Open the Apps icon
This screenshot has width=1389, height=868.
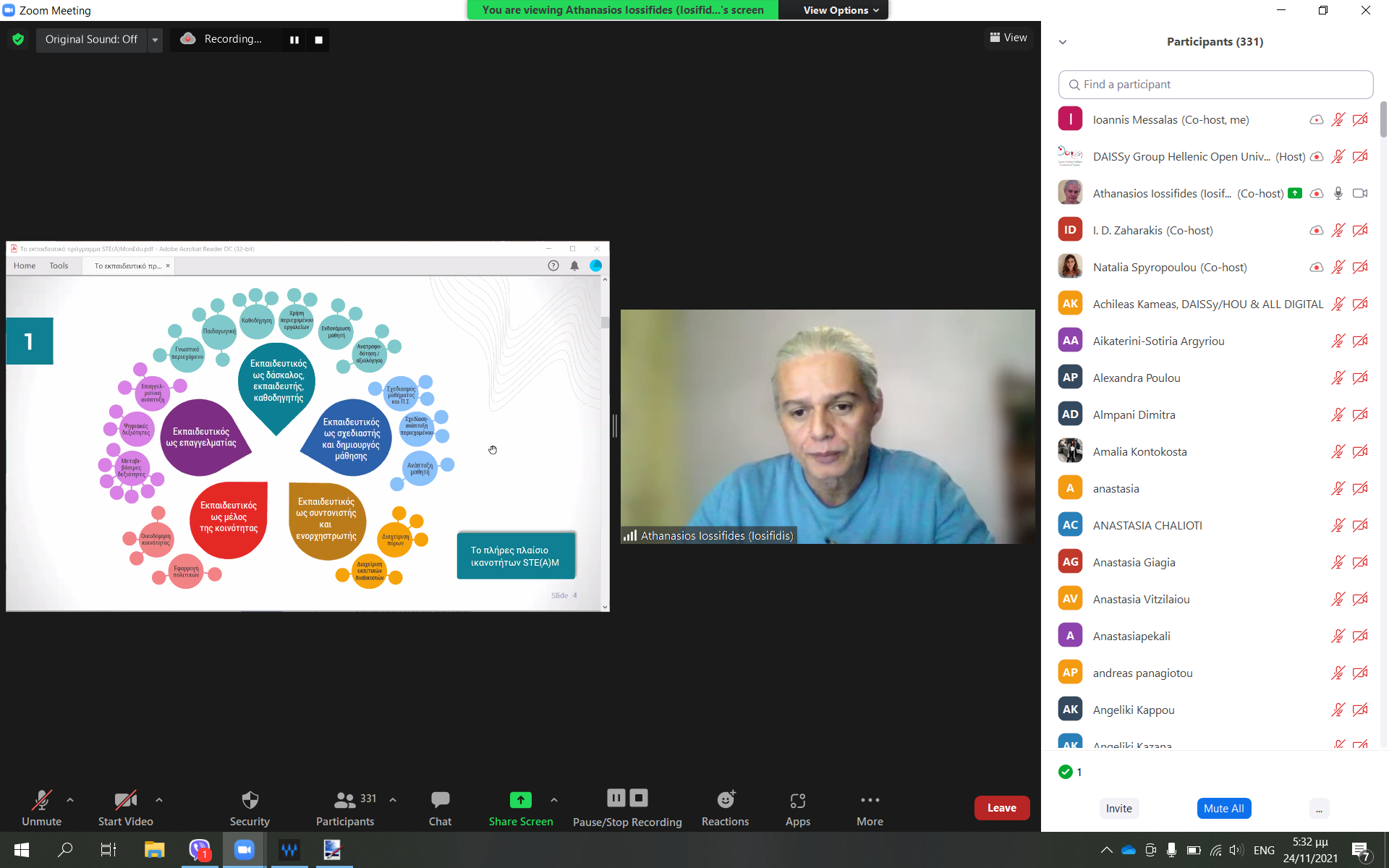(x=797, y=800)
